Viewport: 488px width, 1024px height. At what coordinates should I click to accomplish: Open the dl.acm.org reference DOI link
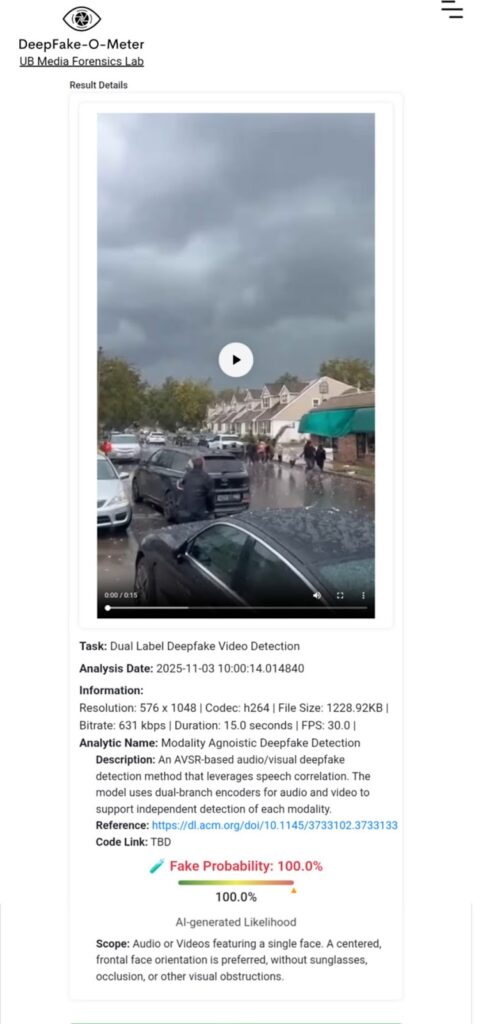(274, 825)
